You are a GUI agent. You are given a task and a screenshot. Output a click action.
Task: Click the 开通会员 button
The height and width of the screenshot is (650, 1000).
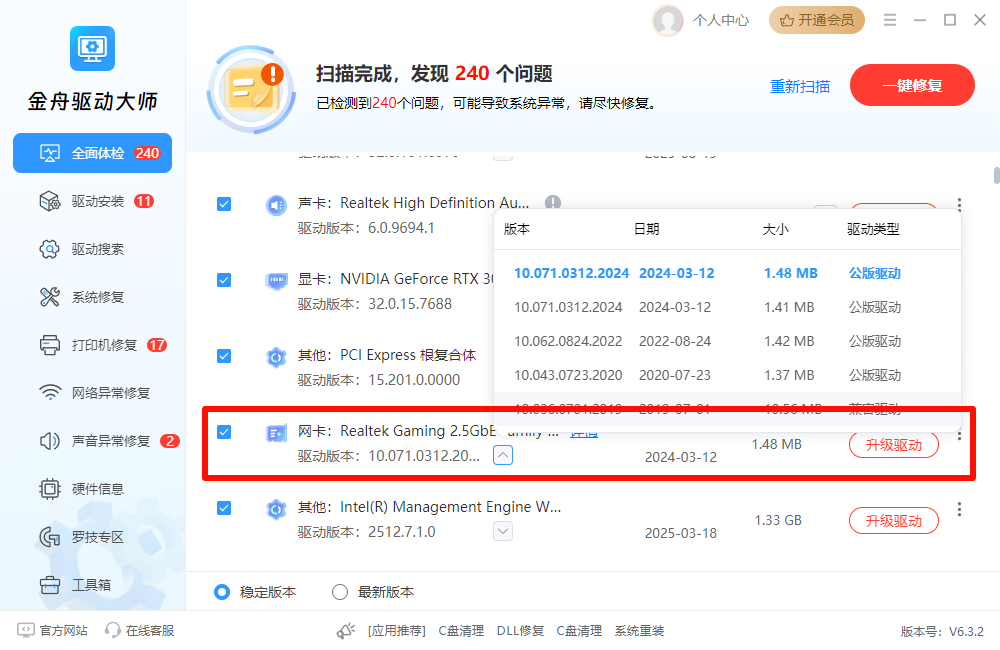pos(816,20)
